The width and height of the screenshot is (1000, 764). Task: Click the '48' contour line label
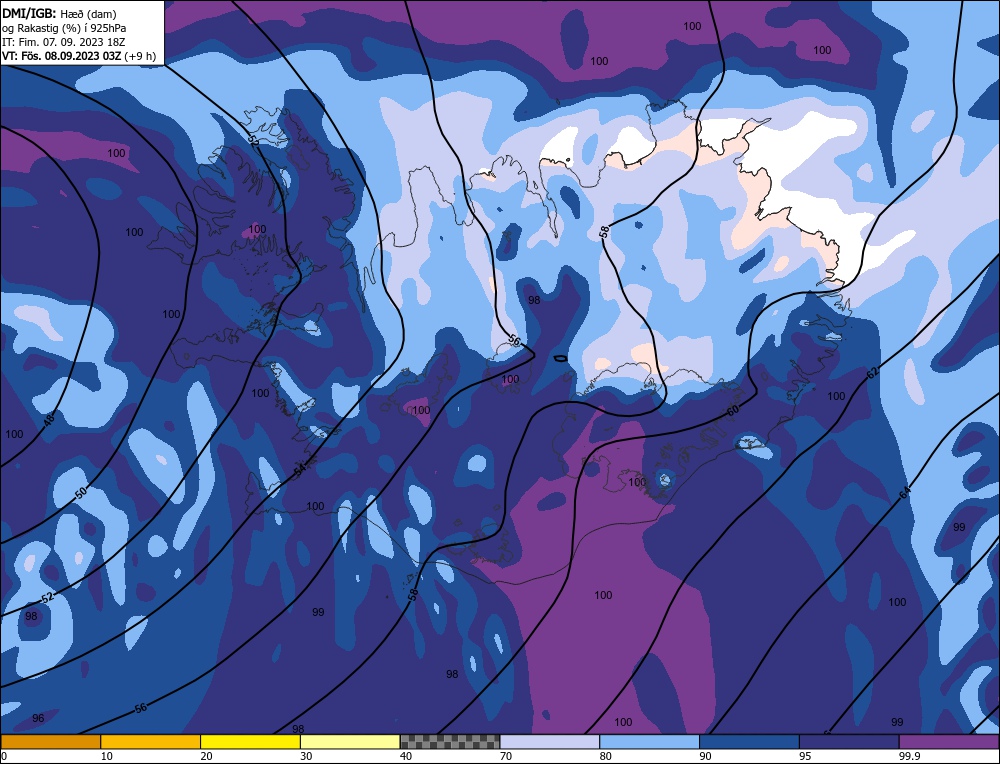point(49,419)
